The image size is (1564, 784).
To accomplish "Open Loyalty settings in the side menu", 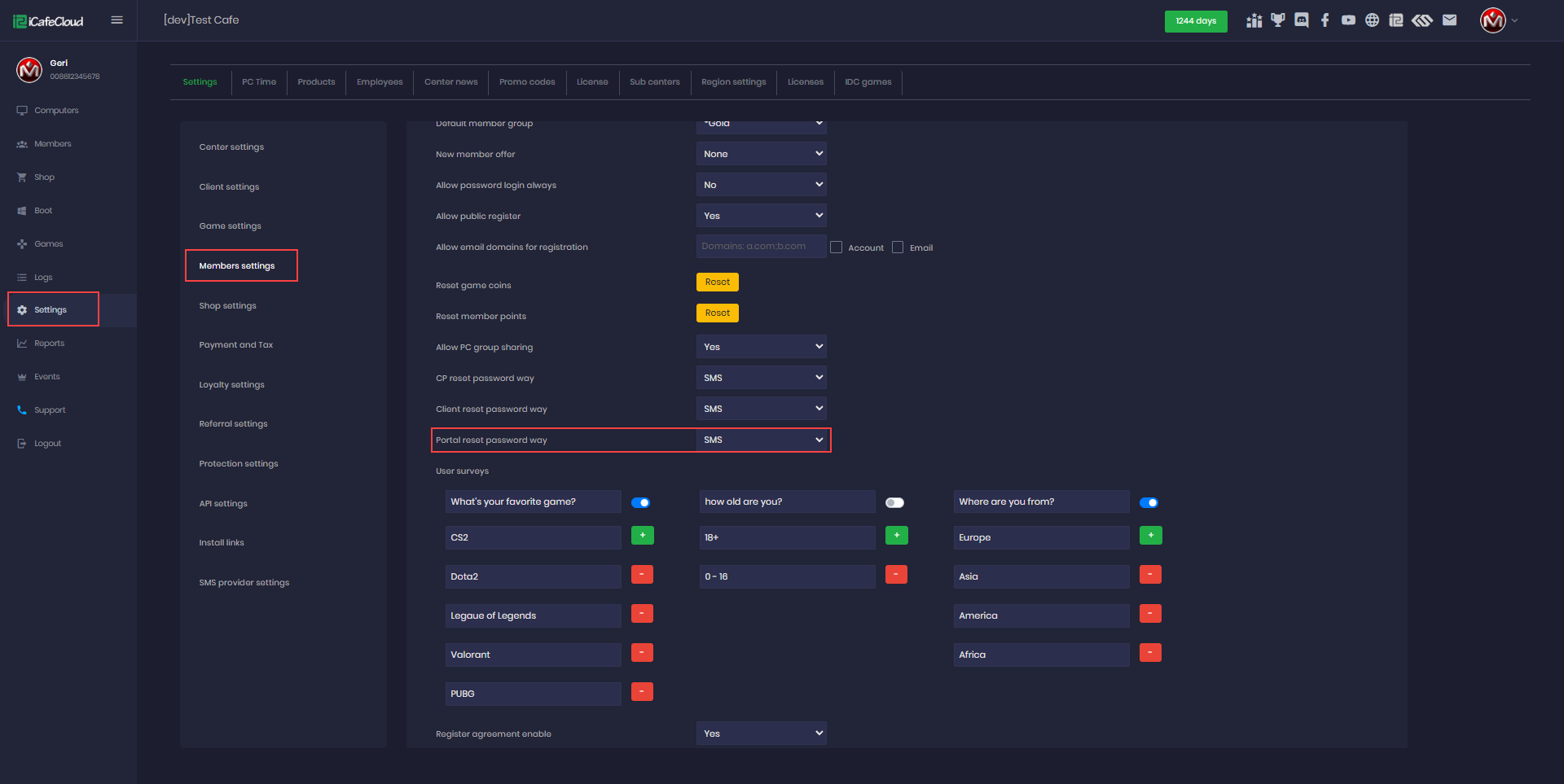I will pos(231,385).
